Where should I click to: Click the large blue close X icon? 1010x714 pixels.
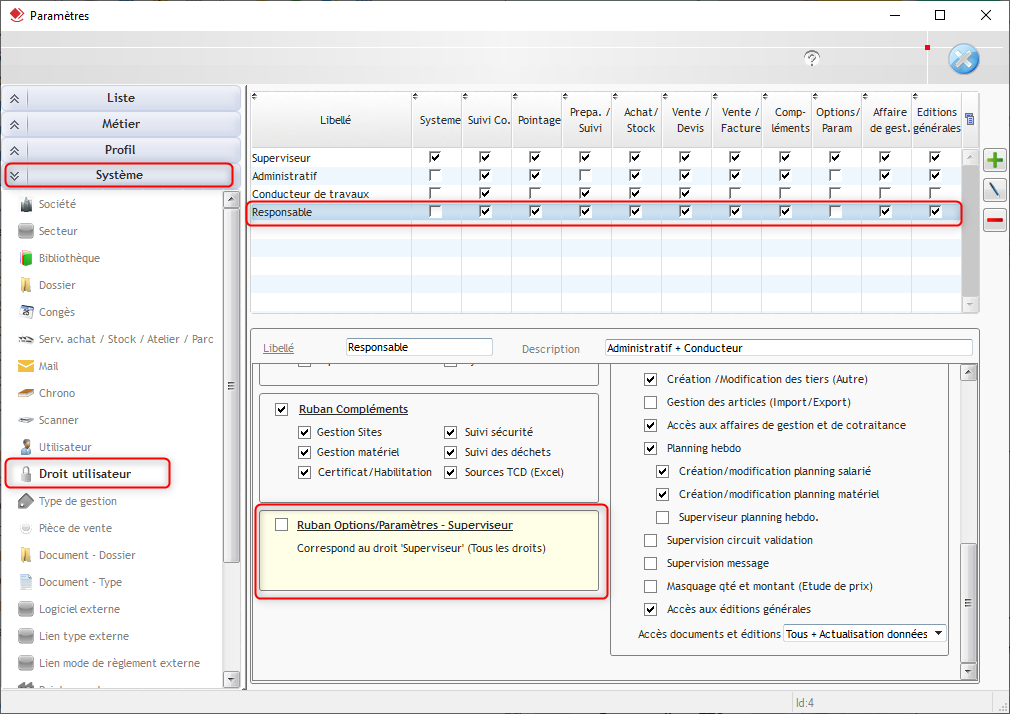coord(963,59)
